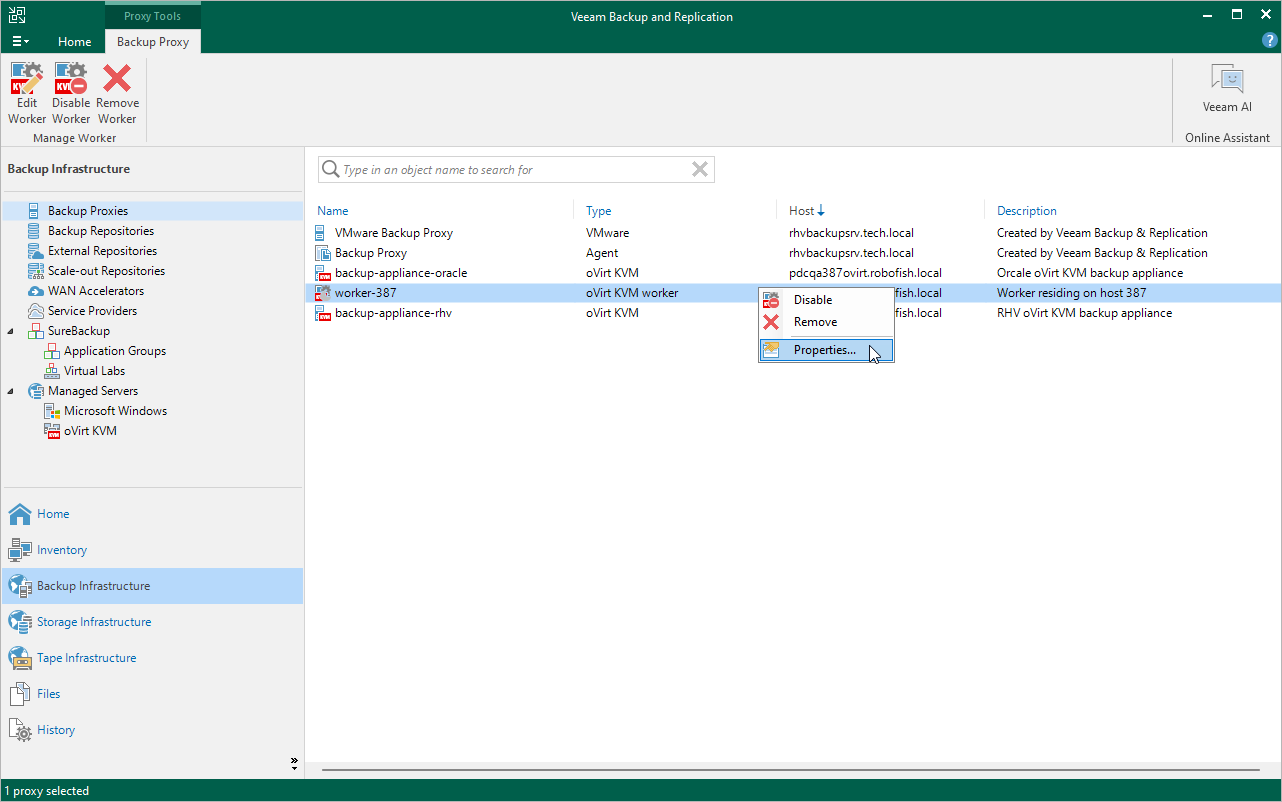Collapse the SureBackup tree node
The height and width of the screenshot is (802, 1282).
point(11,331)
